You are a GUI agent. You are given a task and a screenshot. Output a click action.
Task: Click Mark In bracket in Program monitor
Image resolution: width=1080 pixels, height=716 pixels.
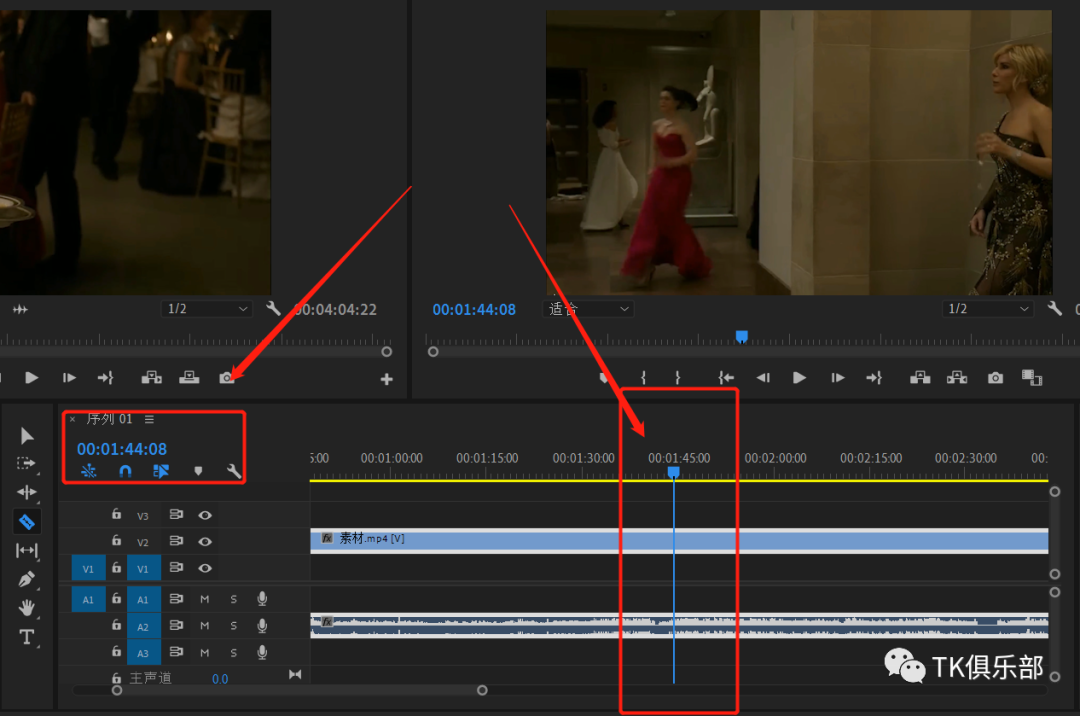pos(643,377)
